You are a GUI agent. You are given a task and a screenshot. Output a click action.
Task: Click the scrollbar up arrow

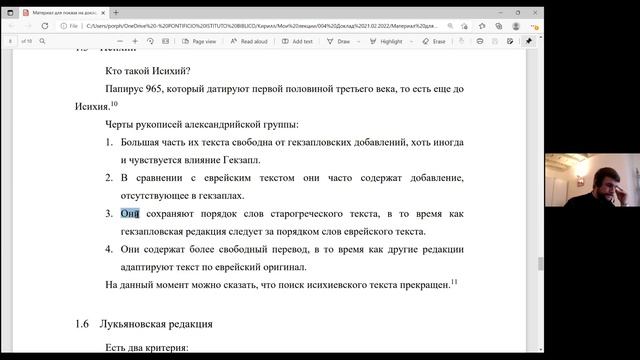click(540, 38)
